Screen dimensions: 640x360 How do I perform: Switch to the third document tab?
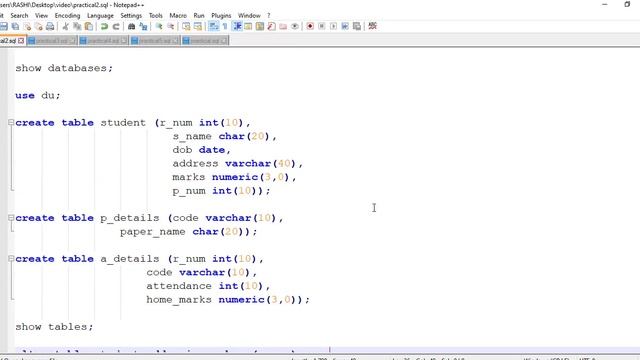pyautogui.click(x=104, y=41)
